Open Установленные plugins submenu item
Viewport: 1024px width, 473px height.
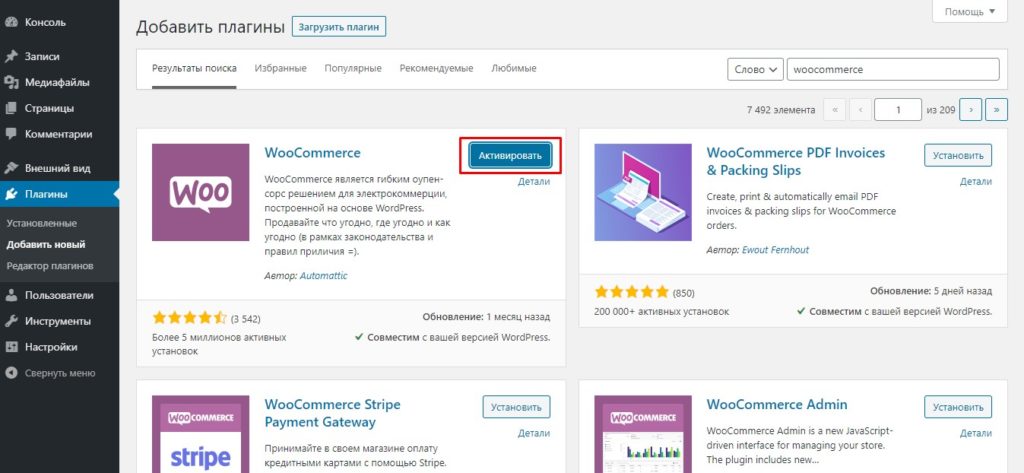coord(42,223)
